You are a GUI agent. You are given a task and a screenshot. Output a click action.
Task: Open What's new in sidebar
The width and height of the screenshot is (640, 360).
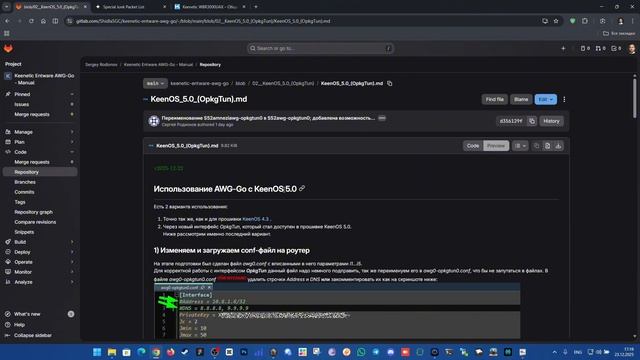[x=40, y=314]
